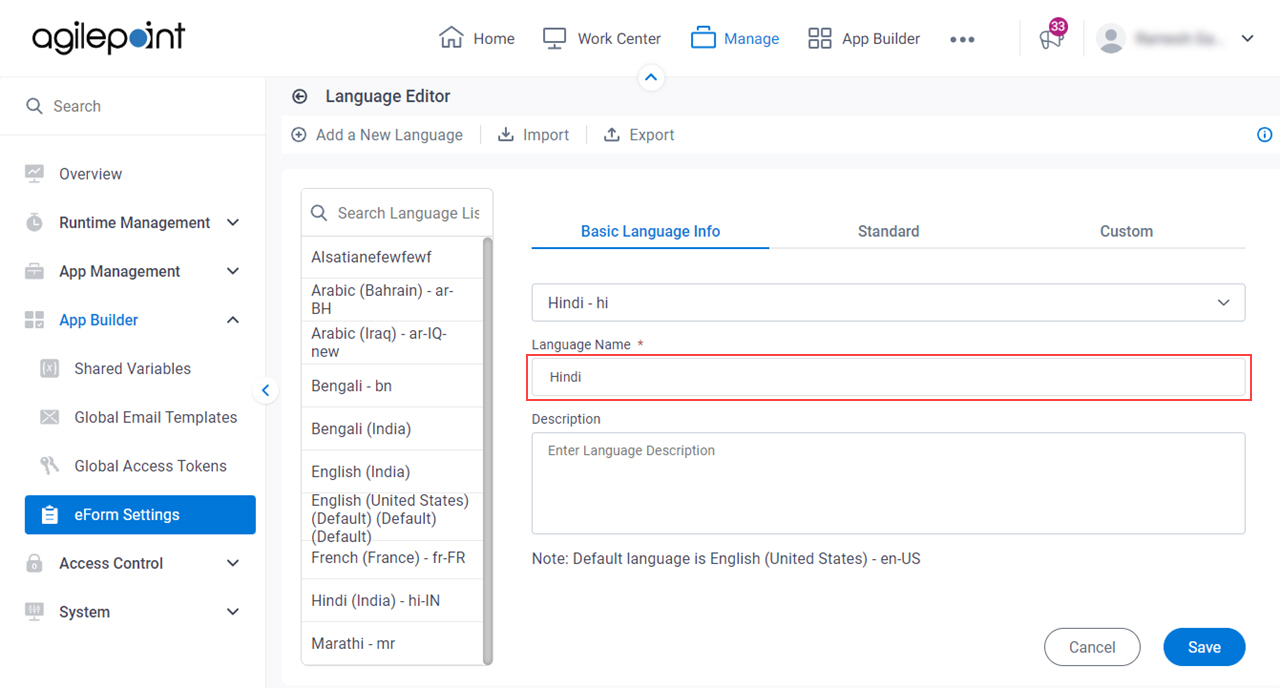Image resolution: width=1280 pixels, height=688 pixels.
Task: Click the Overview chart icon
Action: tap(35, 173)
